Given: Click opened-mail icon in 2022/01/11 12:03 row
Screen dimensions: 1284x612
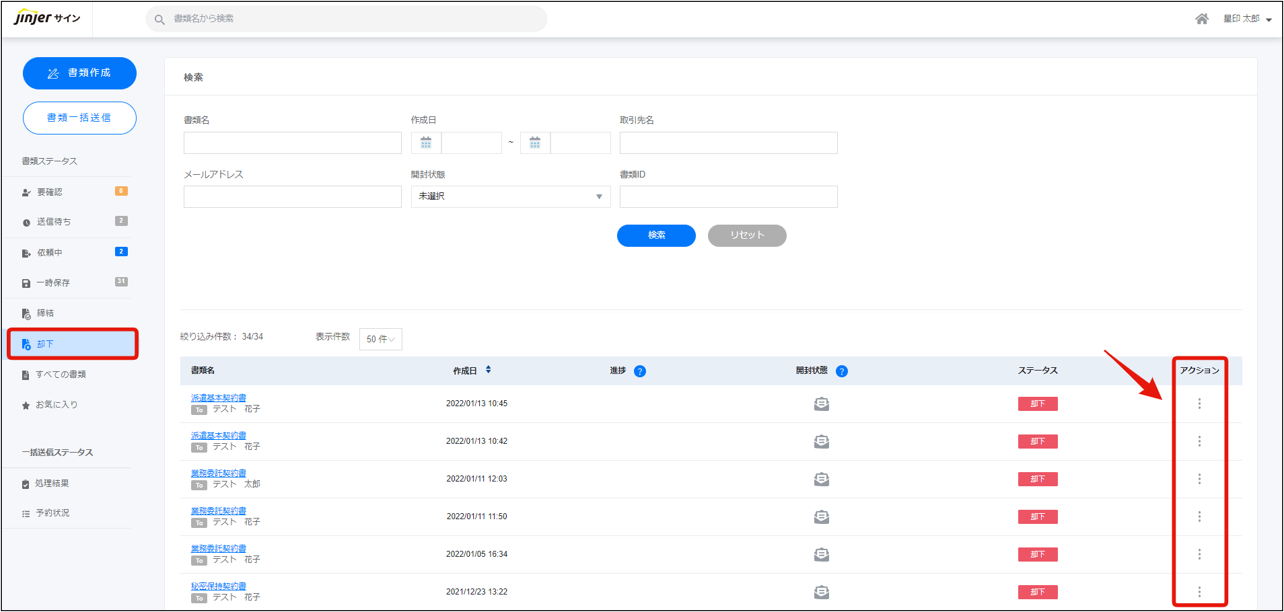Looking at the screenshot, I should 821,479.
